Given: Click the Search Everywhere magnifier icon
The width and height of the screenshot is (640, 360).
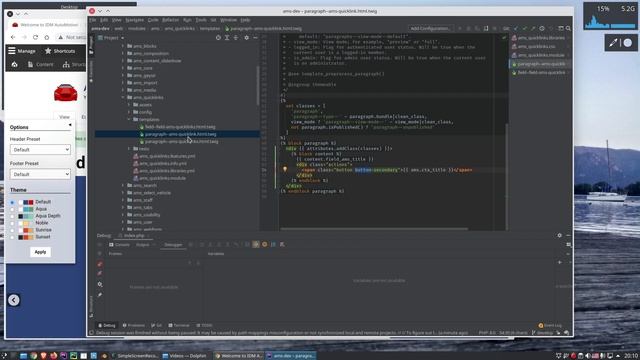Looking at the screenshot, I should click(x=568, y=29).
